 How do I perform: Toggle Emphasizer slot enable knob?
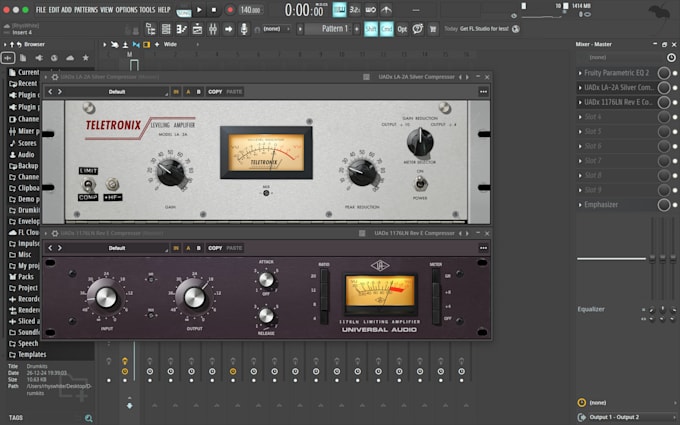[664, 205]
